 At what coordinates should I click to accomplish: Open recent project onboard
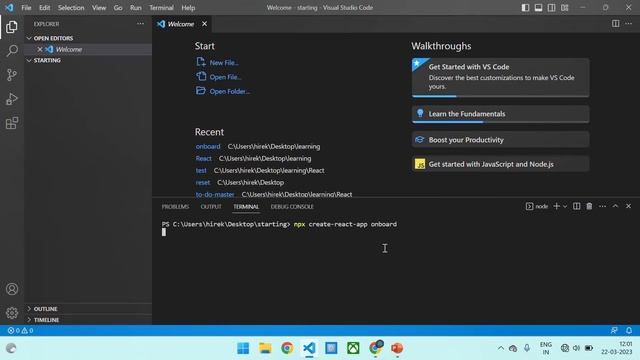[208, 147]
